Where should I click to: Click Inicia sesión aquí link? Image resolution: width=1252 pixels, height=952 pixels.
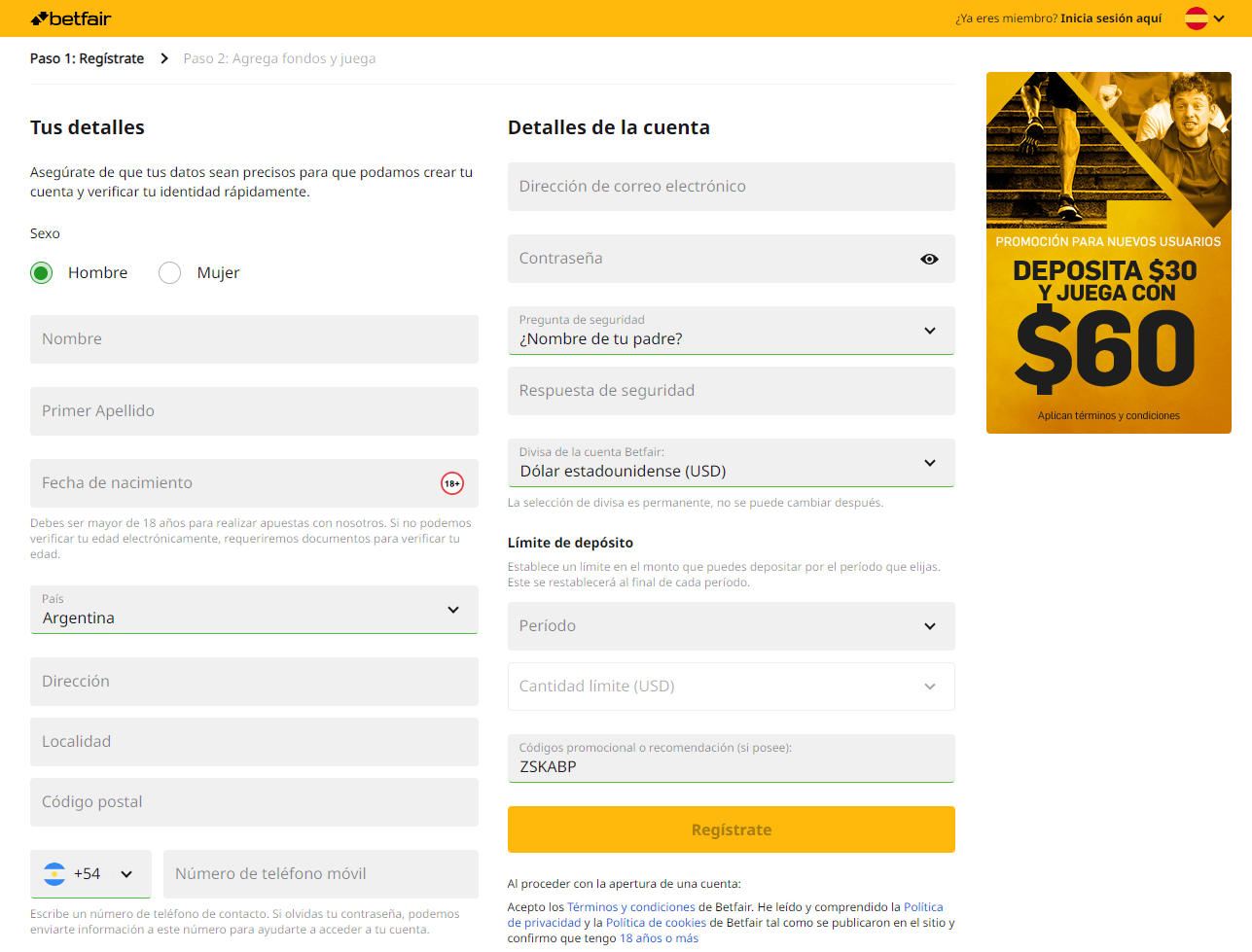(1111, 18)
